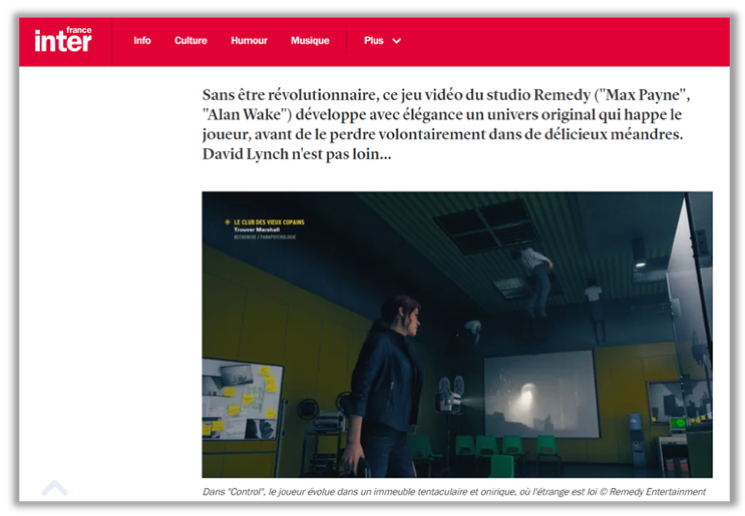Go to the Culture section

click(191, 41)
